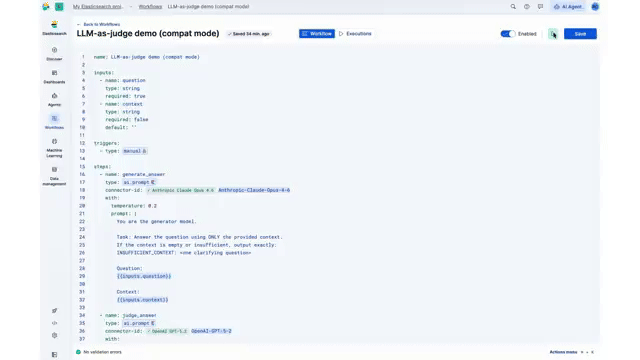Image resolution: width=640 pixels, height=360 pixels.
Task: Switch to the Executions tab
Action: pos(355,34)
